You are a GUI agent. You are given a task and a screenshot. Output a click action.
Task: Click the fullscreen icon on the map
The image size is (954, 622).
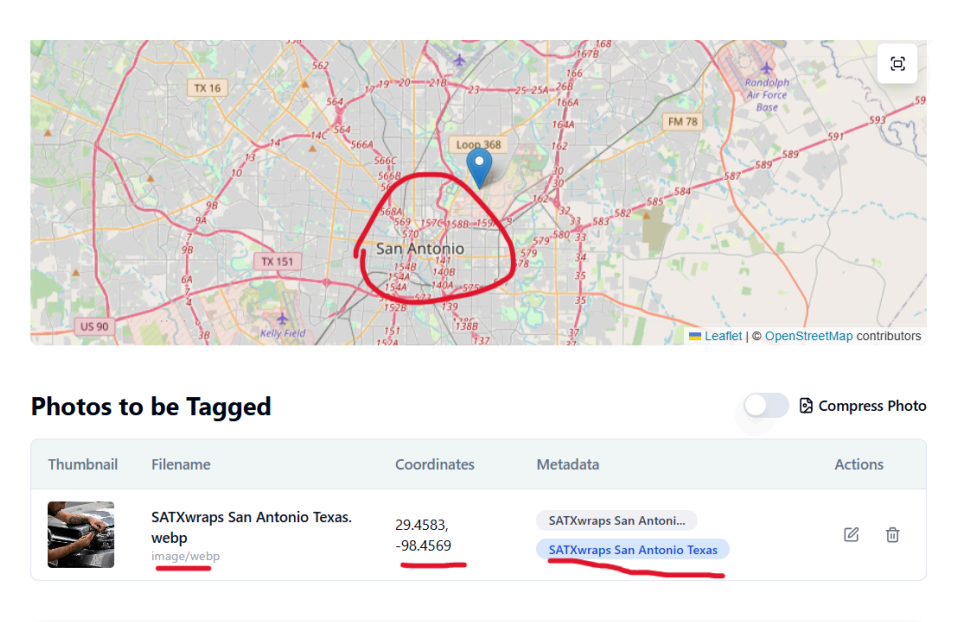tap(897, 64)
